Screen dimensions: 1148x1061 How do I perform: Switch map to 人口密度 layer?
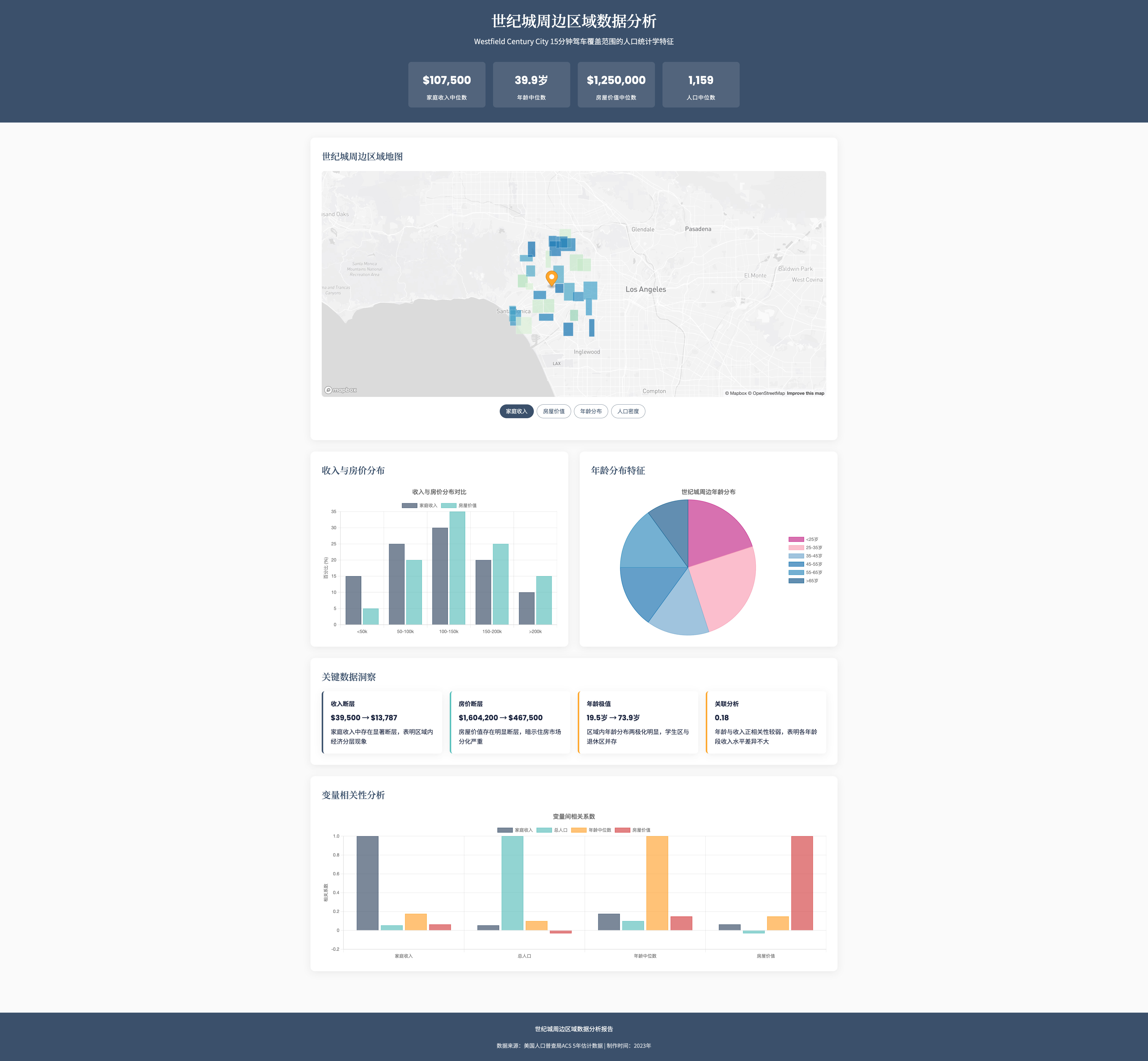click(628, 411)
